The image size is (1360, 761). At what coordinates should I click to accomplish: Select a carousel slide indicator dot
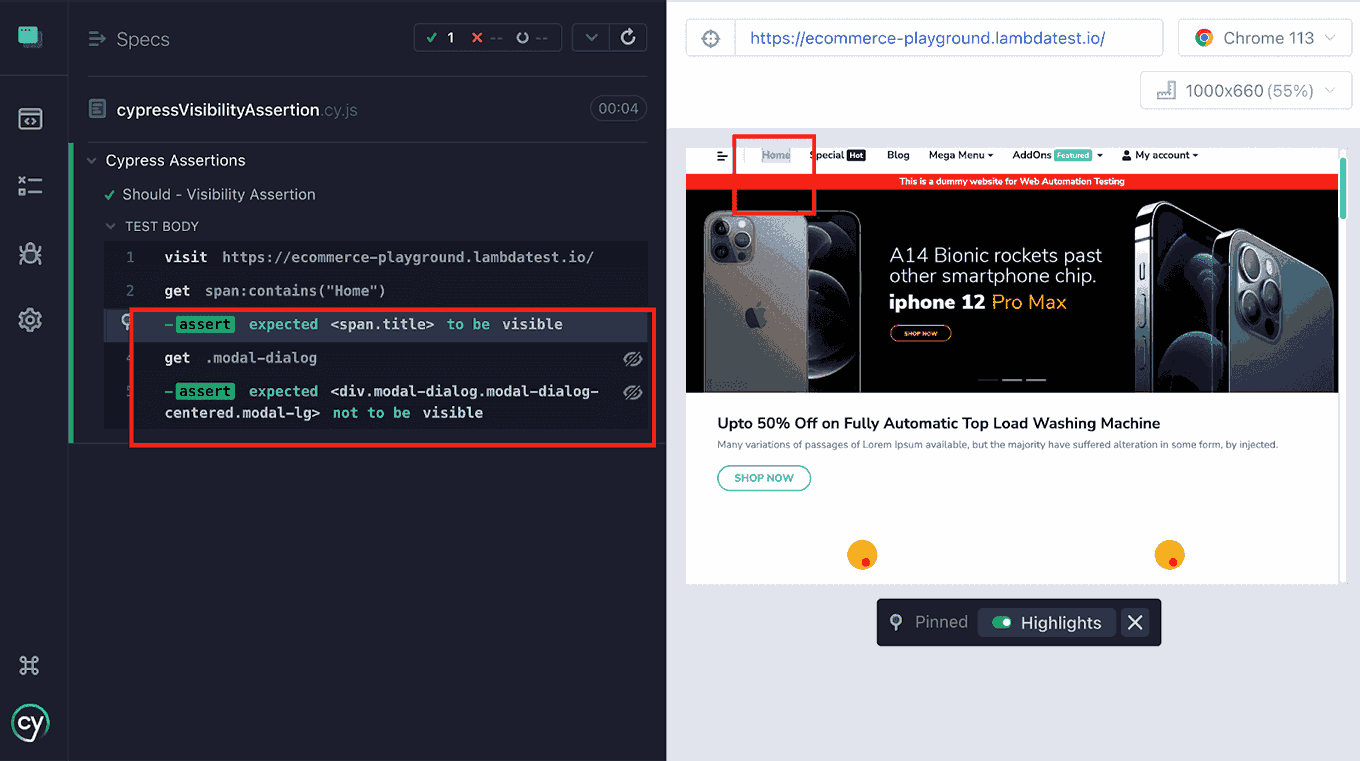pyautogui.click(x=1012, y=380)
